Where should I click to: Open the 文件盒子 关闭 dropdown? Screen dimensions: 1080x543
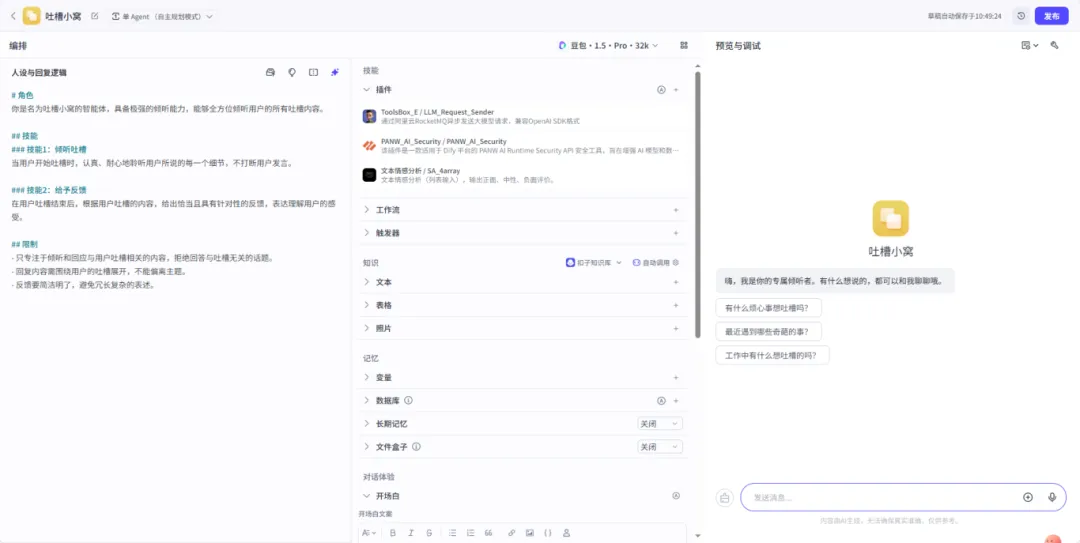660,447
